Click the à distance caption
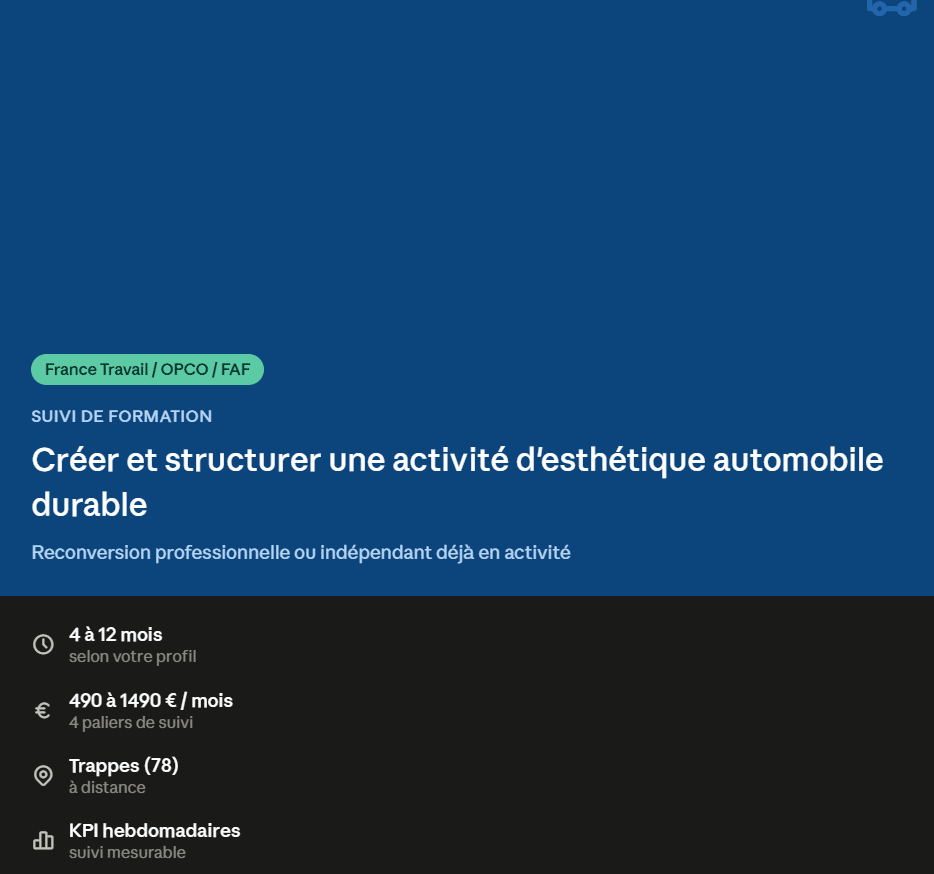934x874 pixels. (x=107, y=788)
